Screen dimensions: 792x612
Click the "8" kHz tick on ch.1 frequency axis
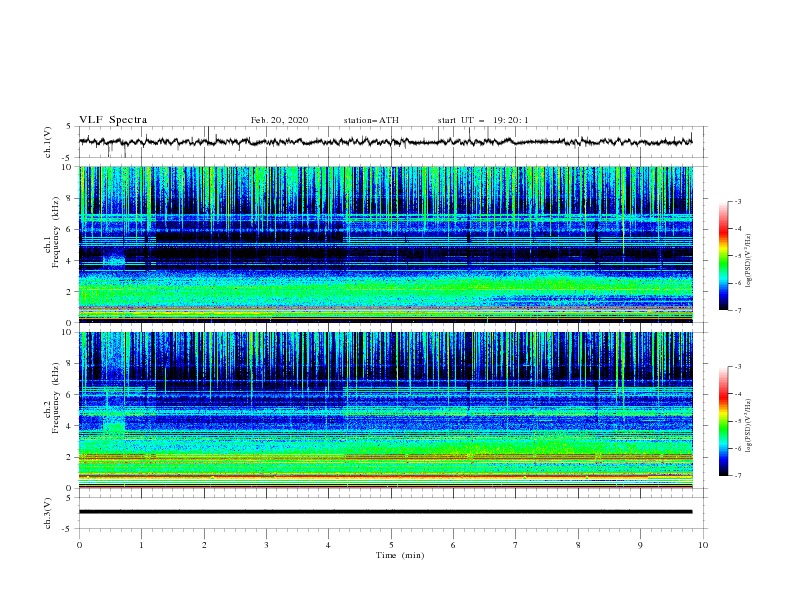pyautogui.click(x=70, y=198)
